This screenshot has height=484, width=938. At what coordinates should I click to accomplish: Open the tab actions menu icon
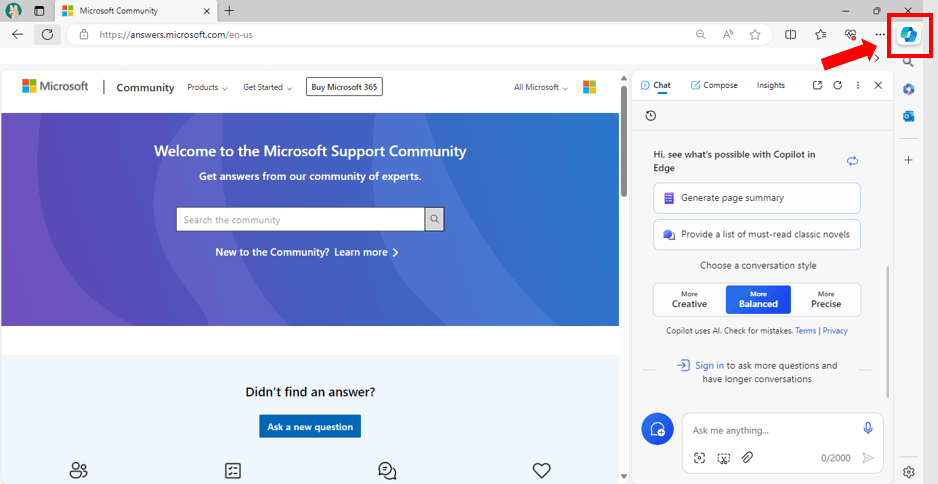pyautogui.click(x=39, y=11)
